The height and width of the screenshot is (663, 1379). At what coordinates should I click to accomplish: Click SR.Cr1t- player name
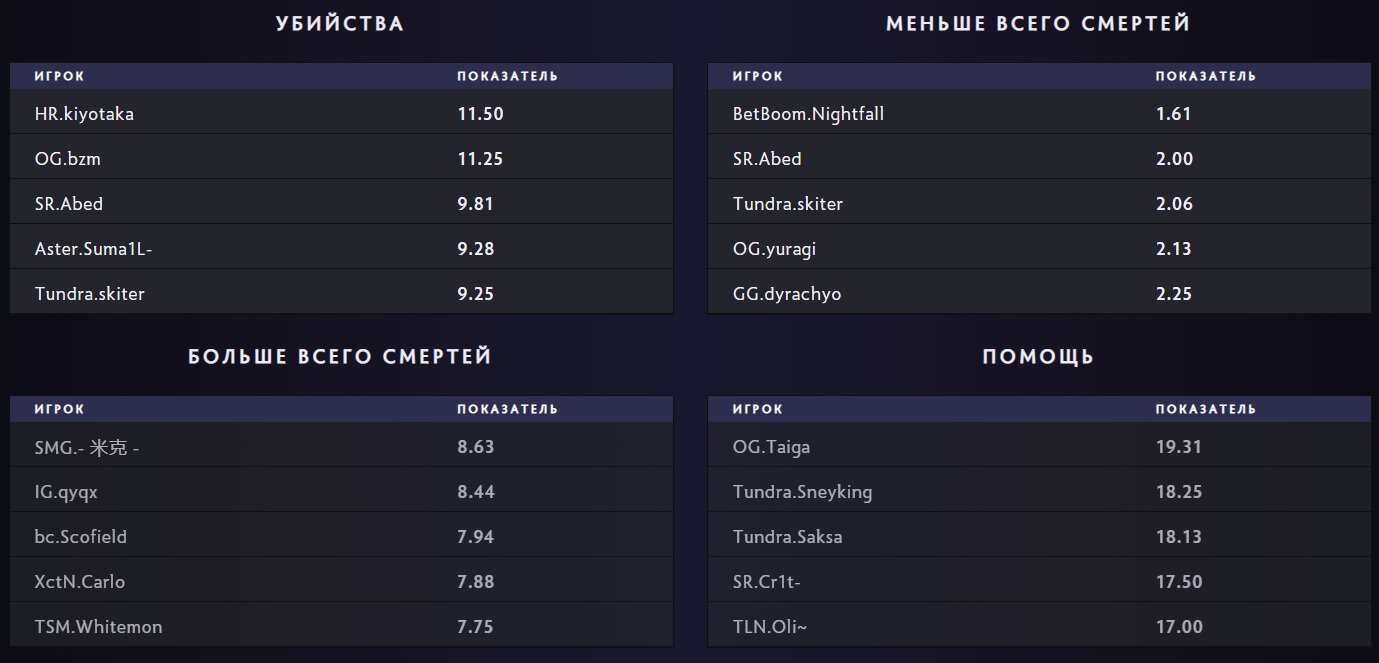click(766, 582)
